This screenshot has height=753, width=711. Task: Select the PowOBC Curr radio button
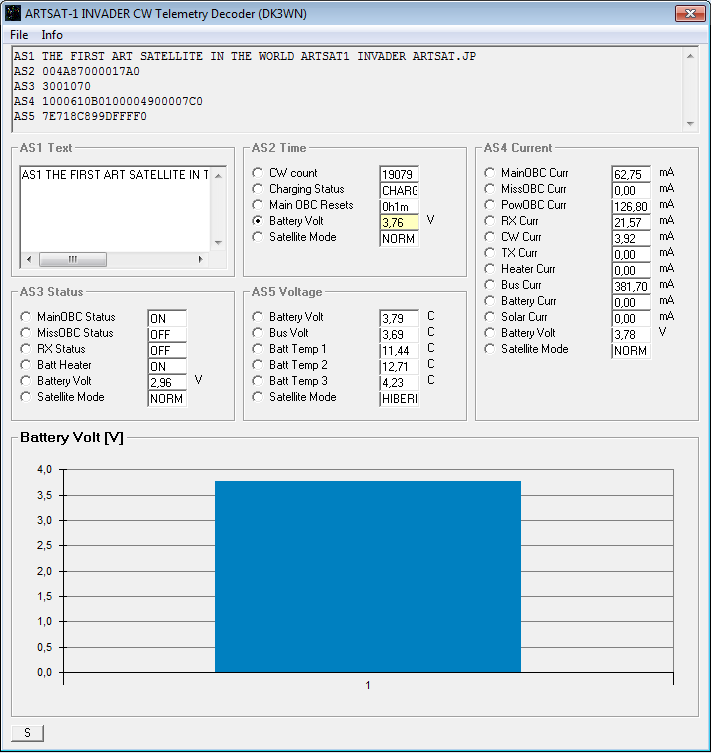(x=490, y=205)
